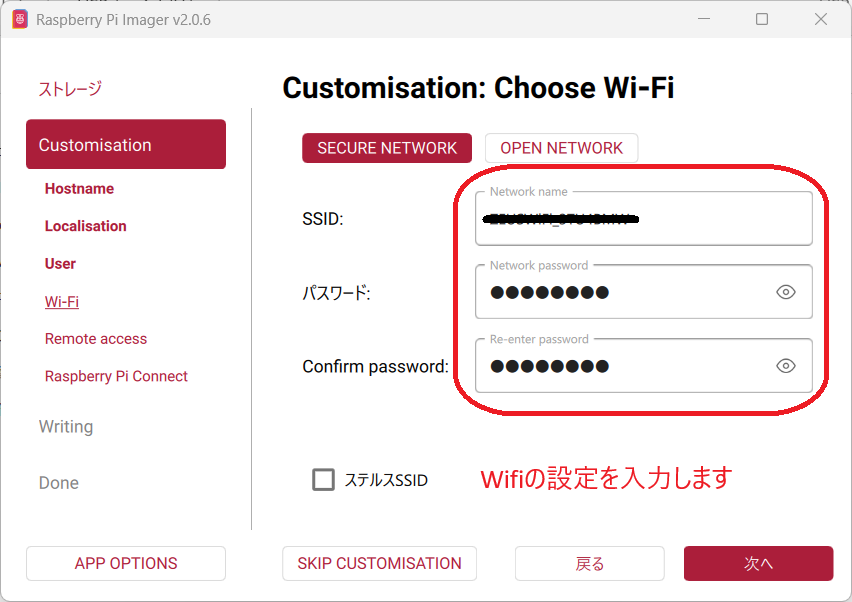Open the Localisation settings page
The height and width of the screenshot is (602, 852).
click(85, 226)
